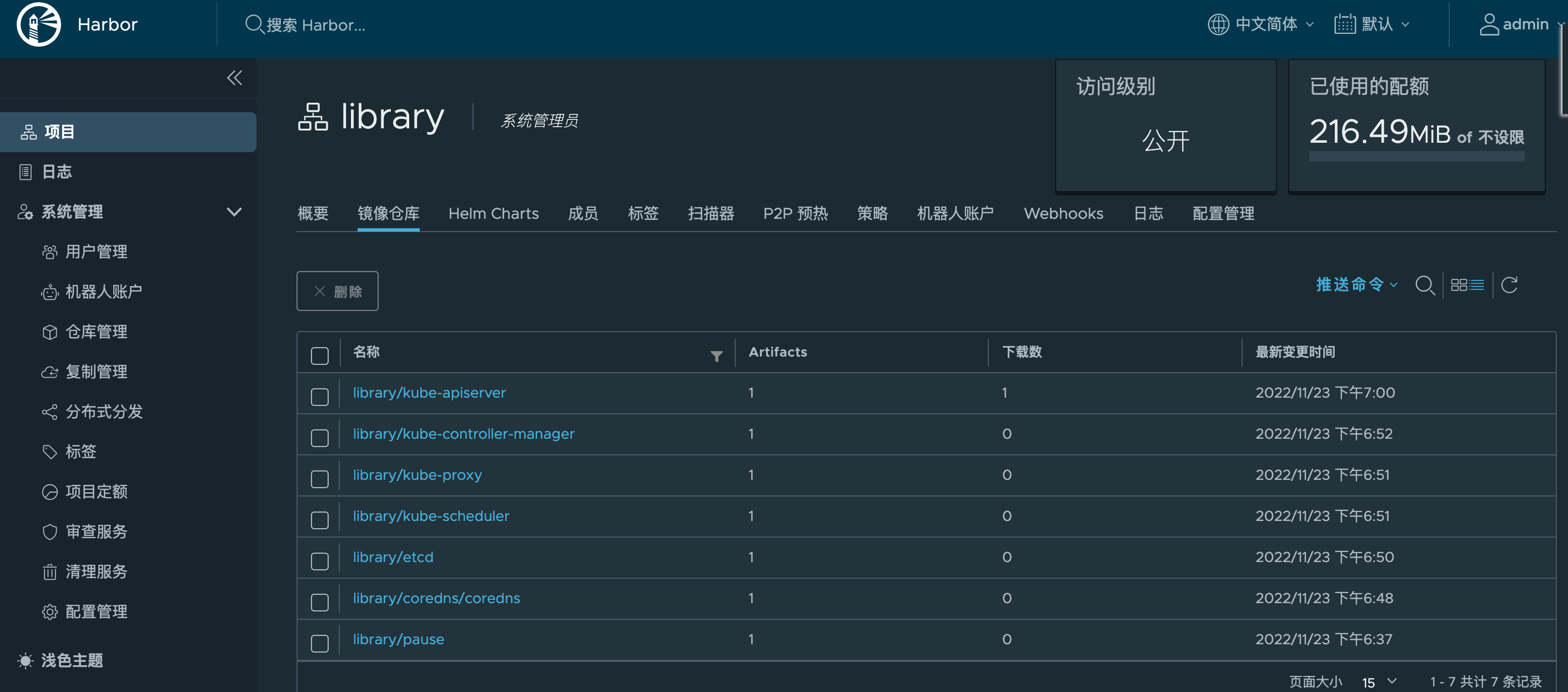Click the 项目定额 quota icon

tap(50, 492)
